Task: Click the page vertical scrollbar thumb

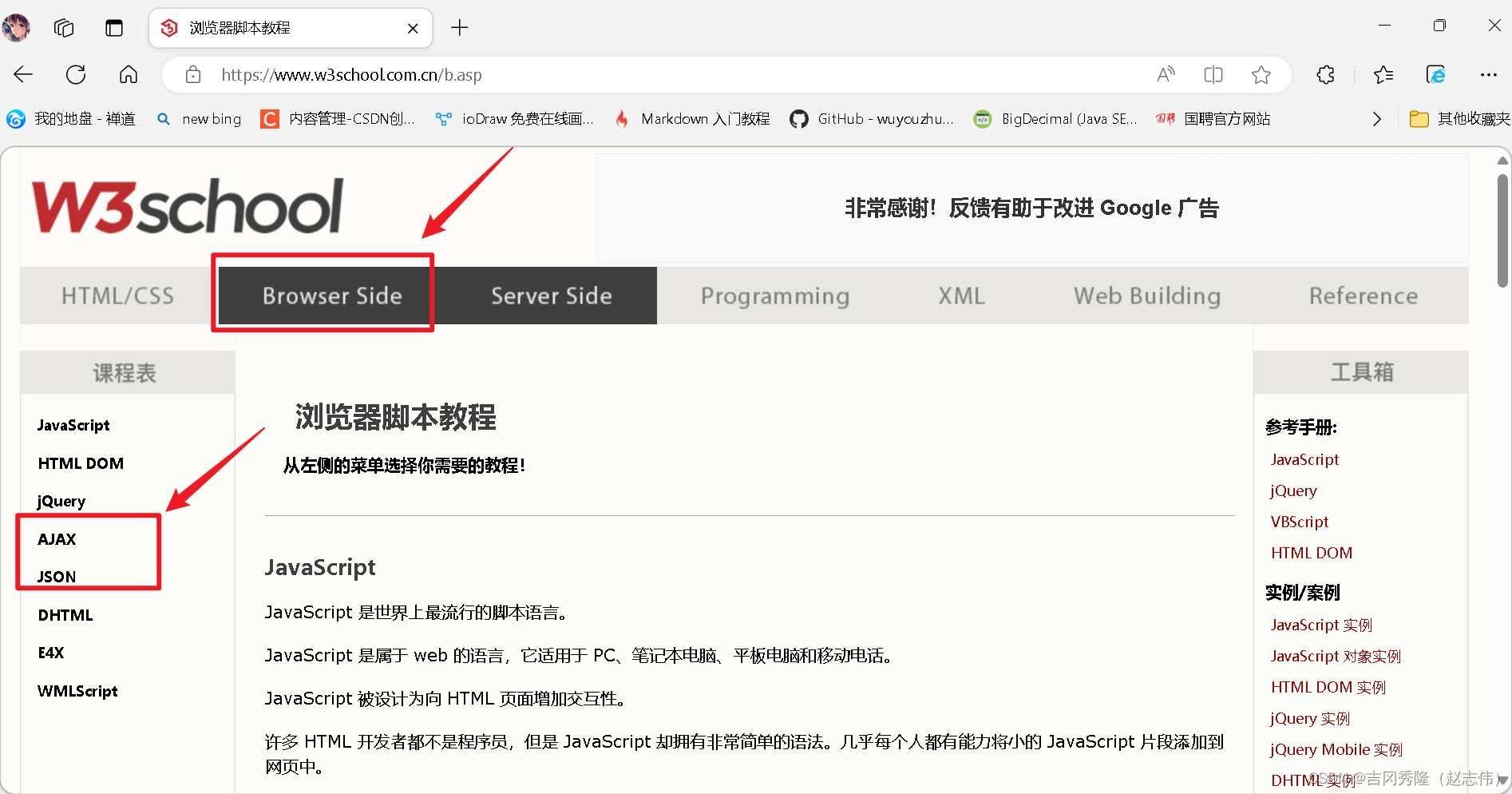Action: (x=1502, y=231)
